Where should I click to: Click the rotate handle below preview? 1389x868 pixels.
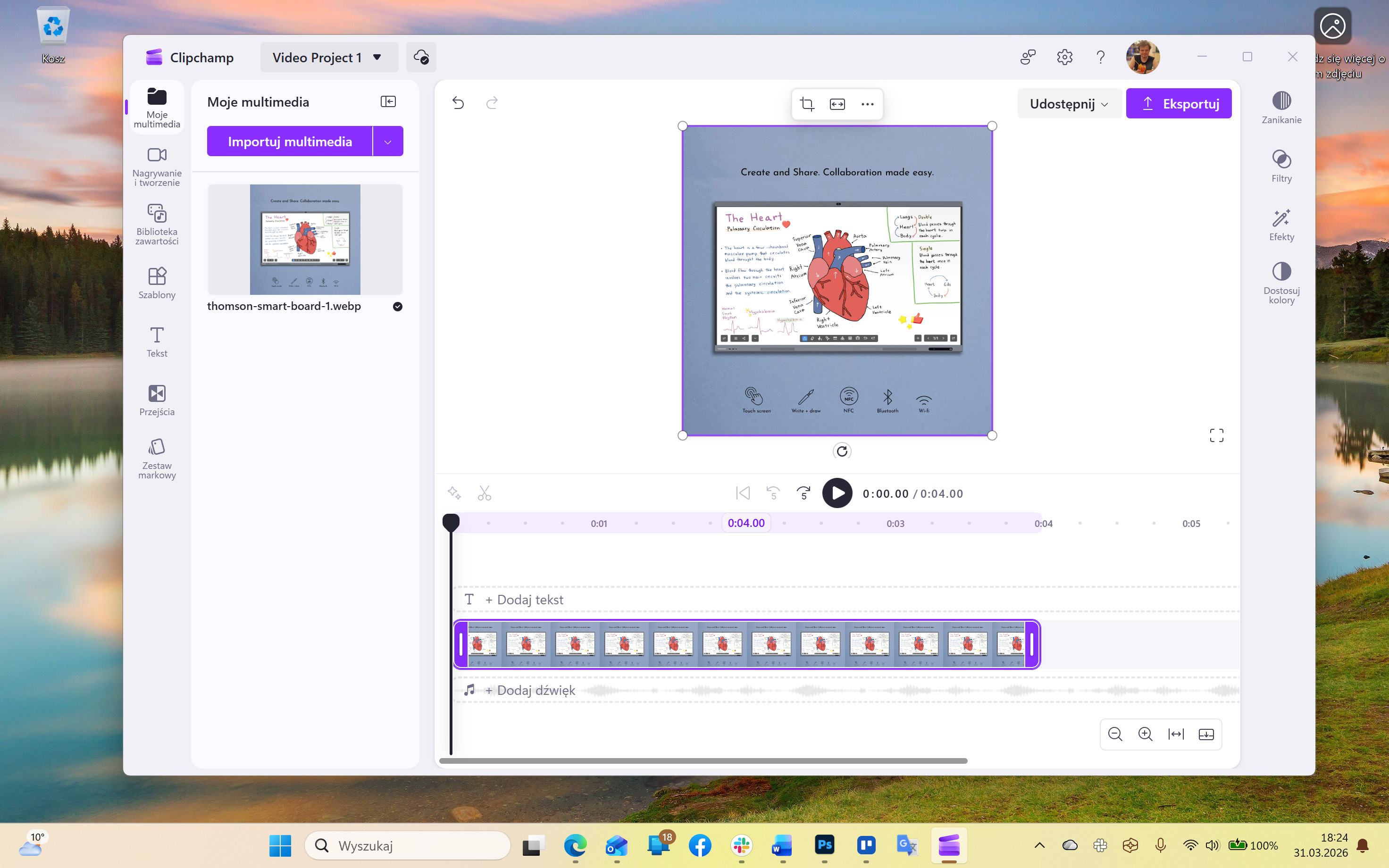coord(841,451)
